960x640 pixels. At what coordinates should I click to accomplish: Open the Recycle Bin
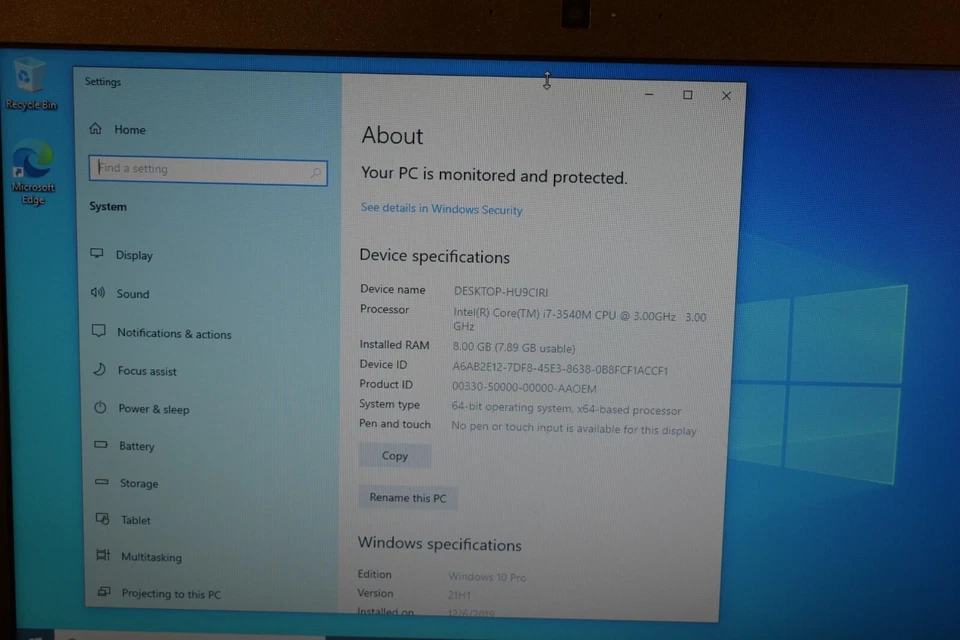tap(31, 75)
